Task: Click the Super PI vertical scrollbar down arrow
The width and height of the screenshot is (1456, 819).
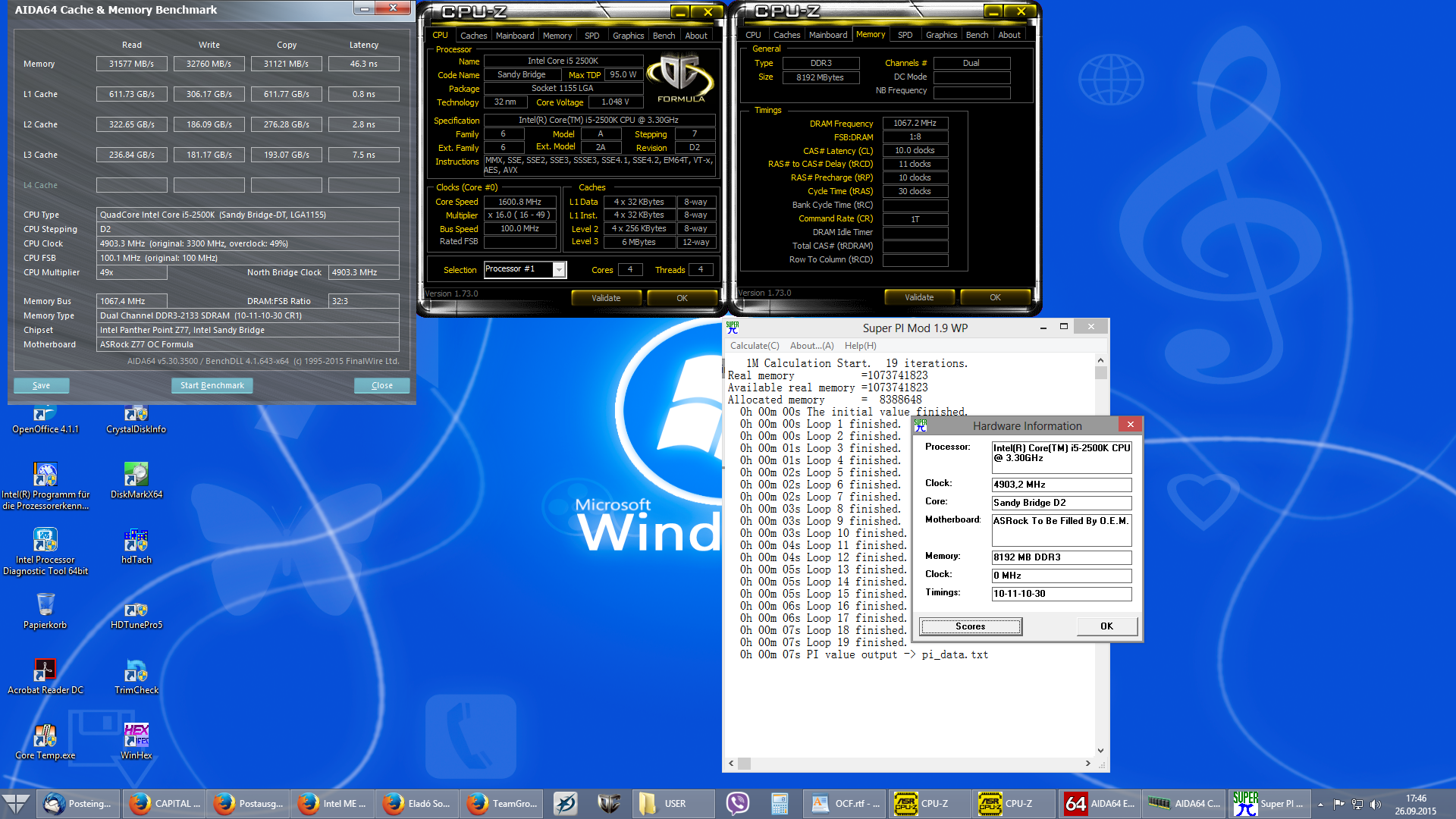Action: [1100, 750]
